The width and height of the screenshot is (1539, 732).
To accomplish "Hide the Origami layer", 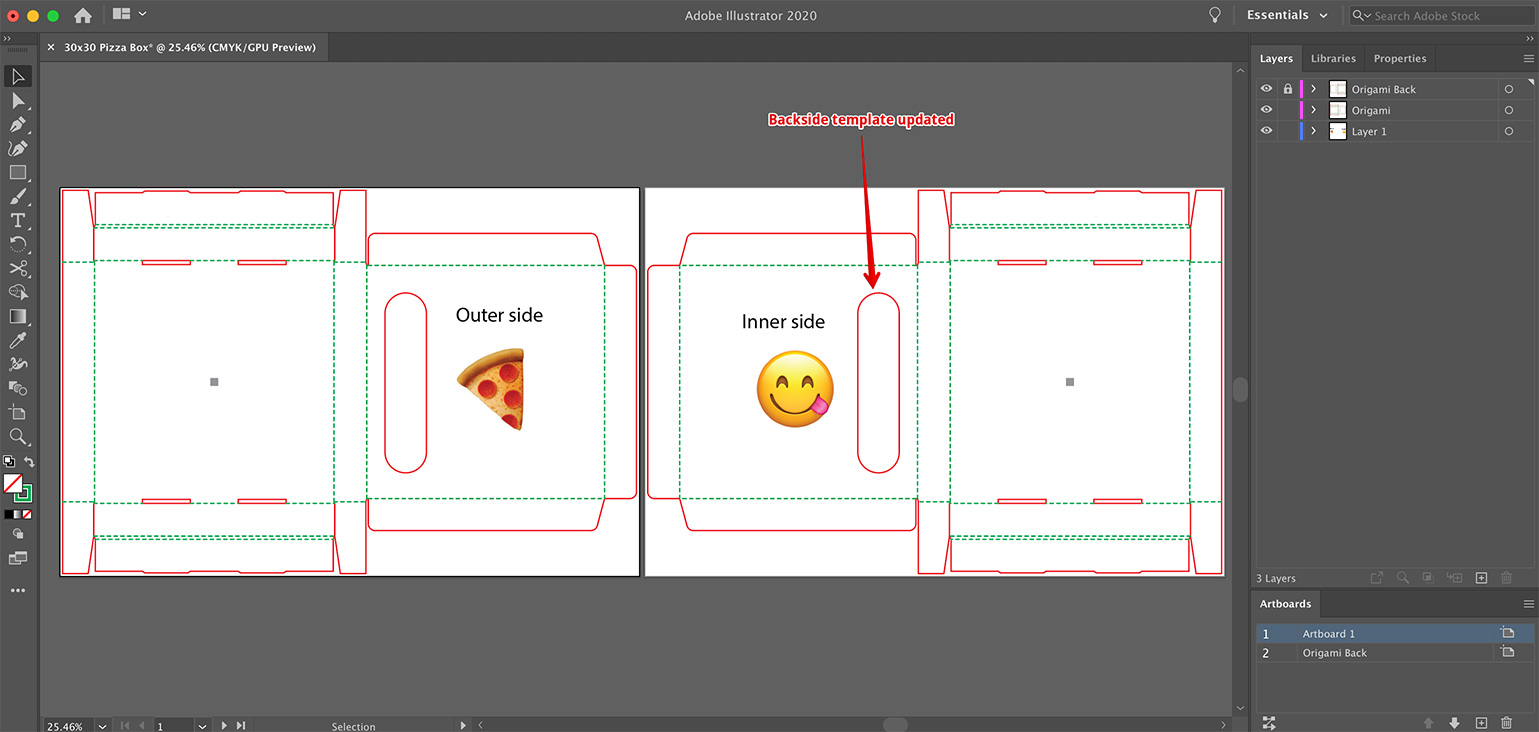I will point(1267,110).
